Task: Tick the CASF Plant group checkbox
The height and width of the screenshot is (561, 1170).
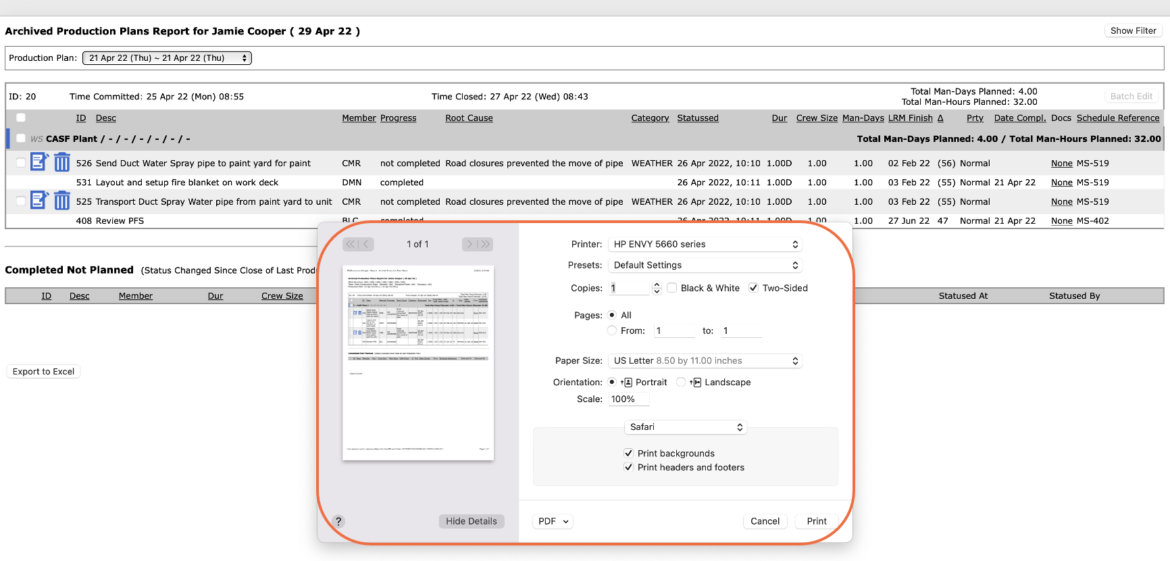Action: [21, 139]
